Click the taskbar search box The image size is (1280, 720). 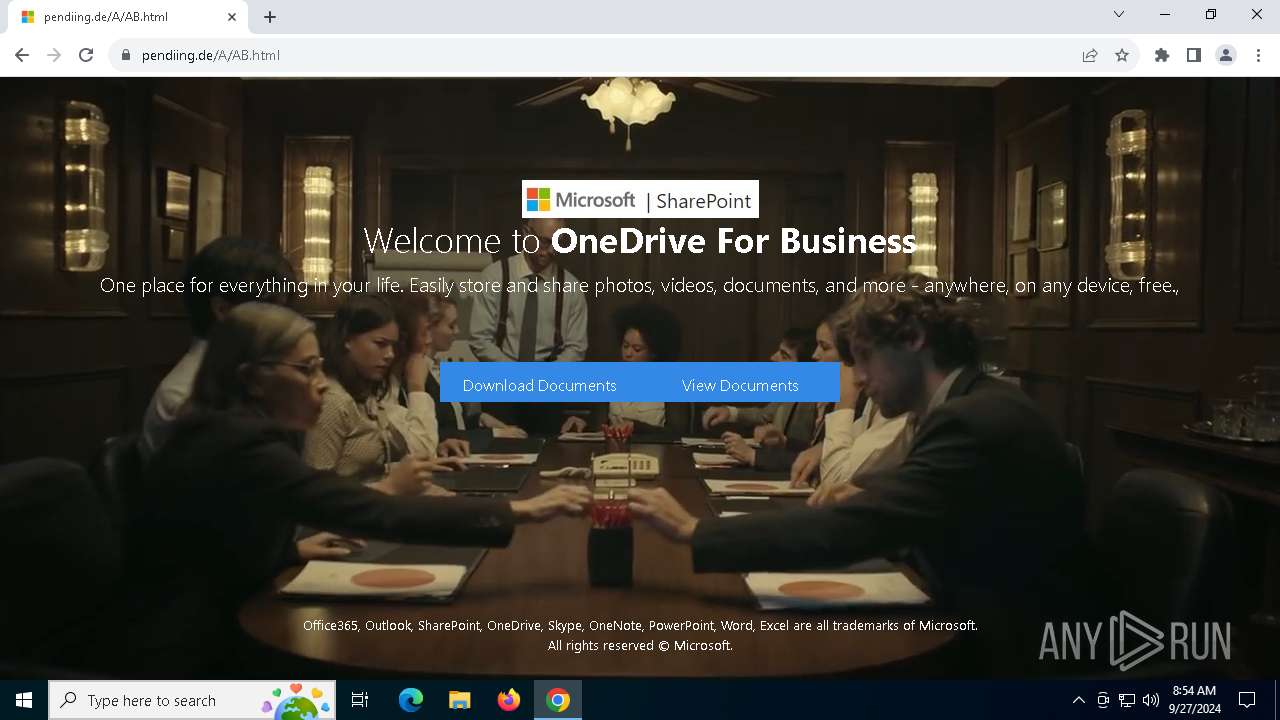coord(192,700)
